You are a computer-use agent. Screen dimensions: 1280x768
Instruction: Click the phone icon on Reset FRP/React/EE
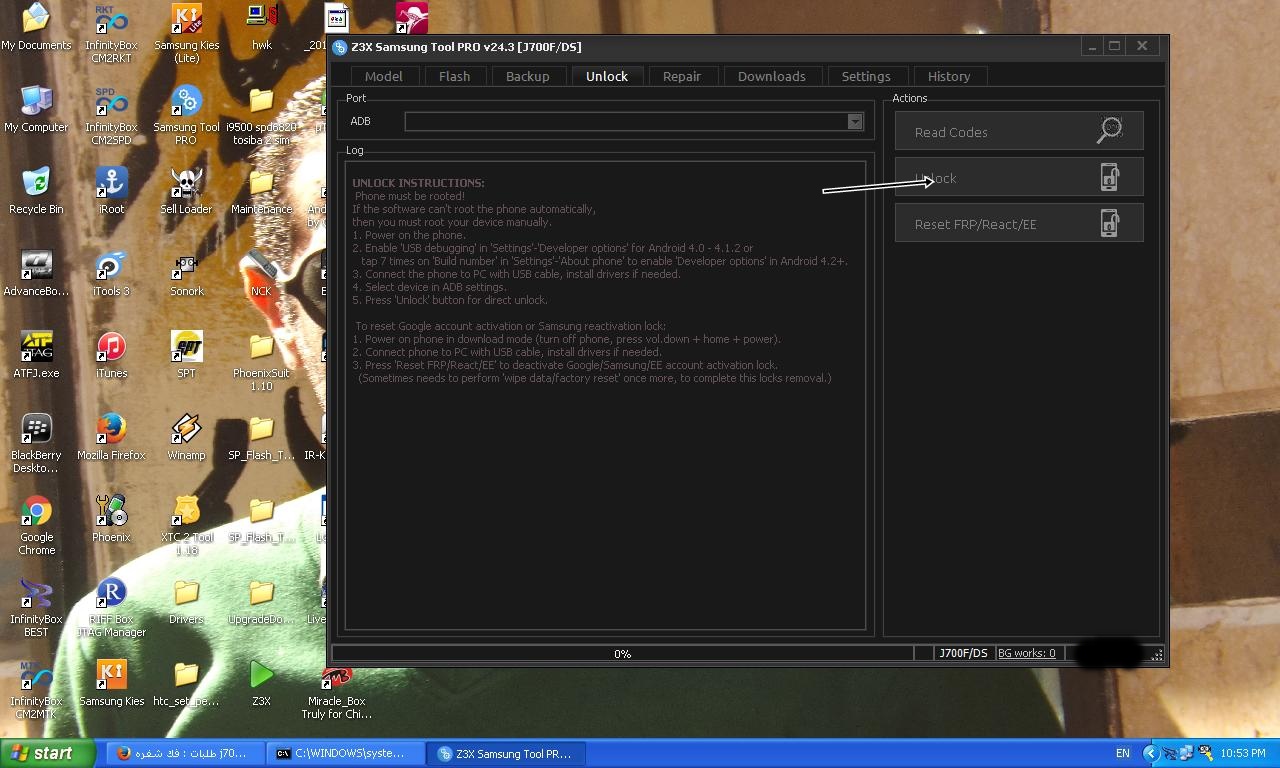[x=1110, y=223]
